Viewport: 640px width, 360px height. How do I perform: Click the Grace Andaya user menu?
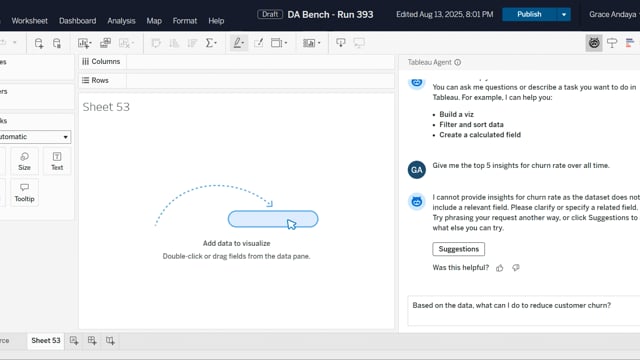pos(614,15)
